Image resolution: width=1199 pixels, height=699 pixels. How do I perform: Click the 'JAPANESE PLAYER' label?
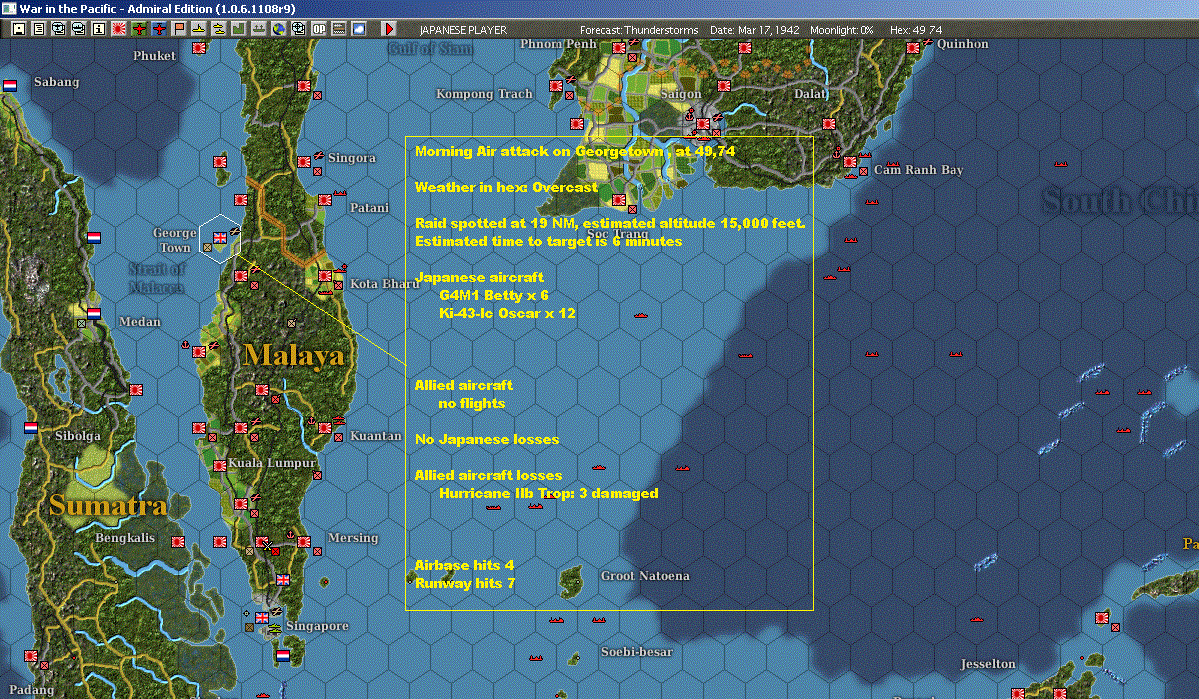tap(463, 30)
